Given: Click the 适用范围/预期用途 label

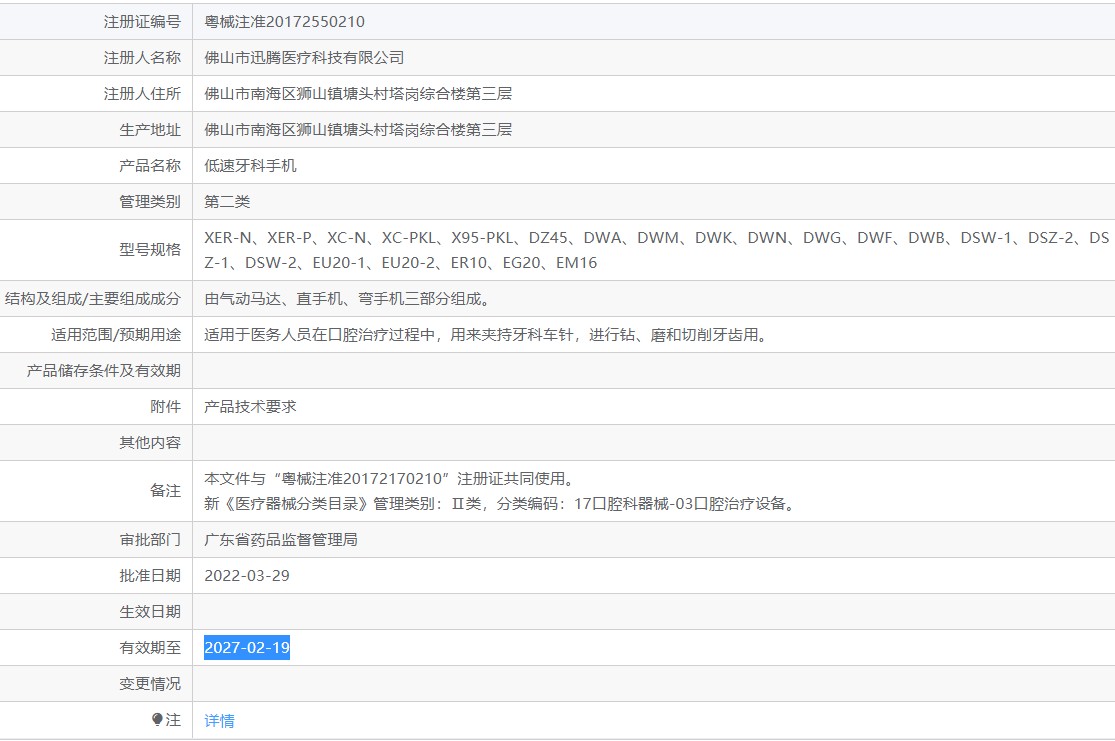Looking at the screenshot, I should coord(116,335).
